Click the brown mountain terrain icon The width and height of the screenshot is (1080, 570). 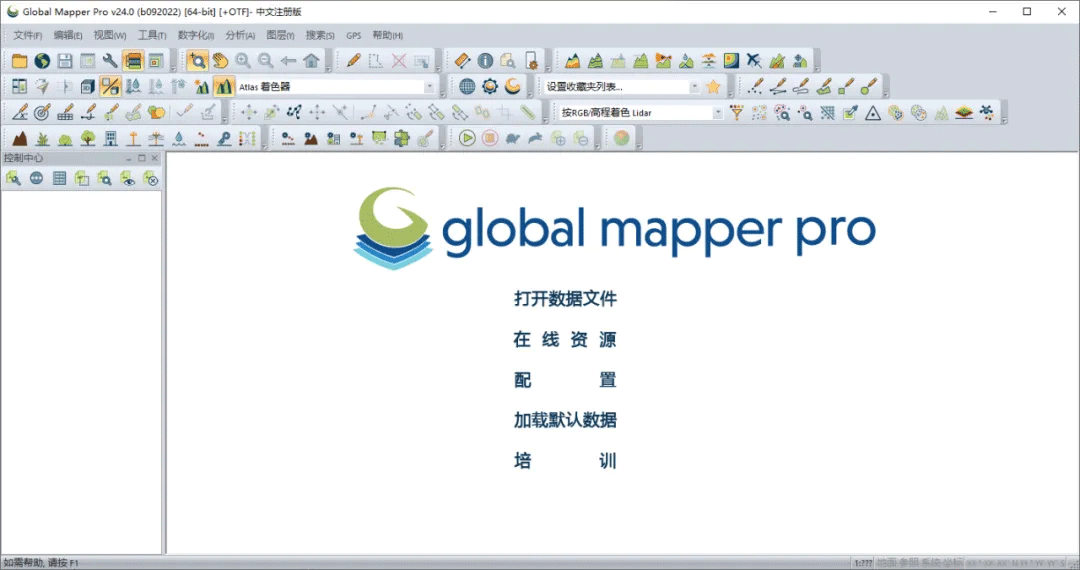click(20, 138)
